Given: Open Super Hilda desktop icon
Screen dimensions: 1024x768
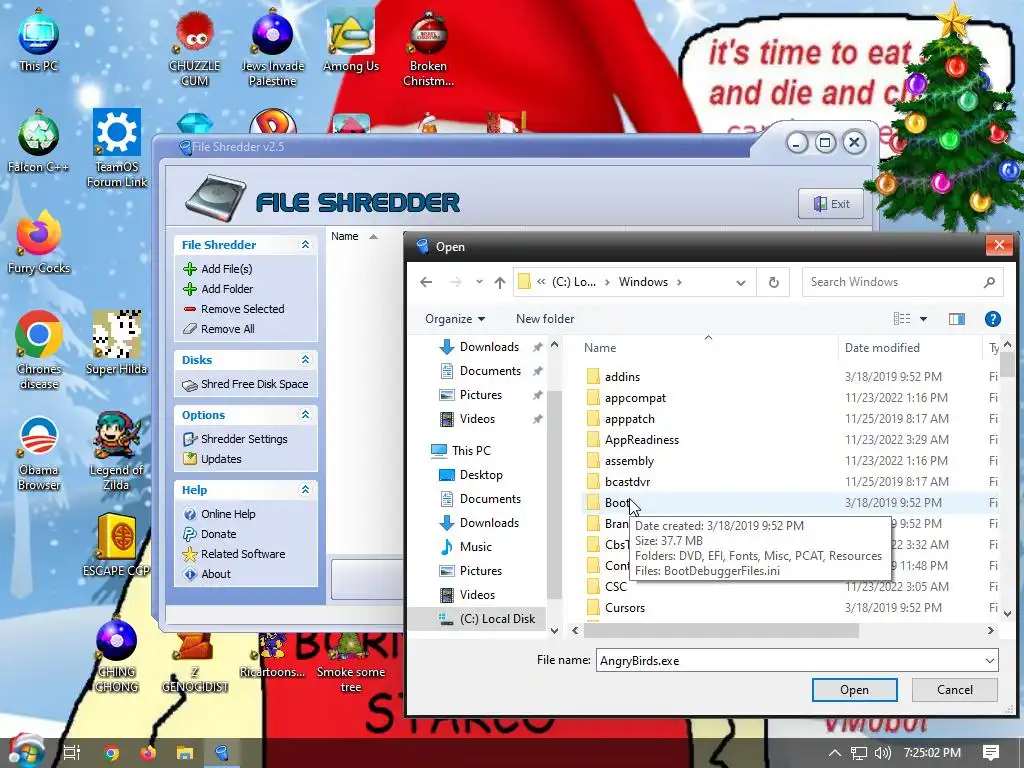Looking at the screenshot, I should (117, 343).
